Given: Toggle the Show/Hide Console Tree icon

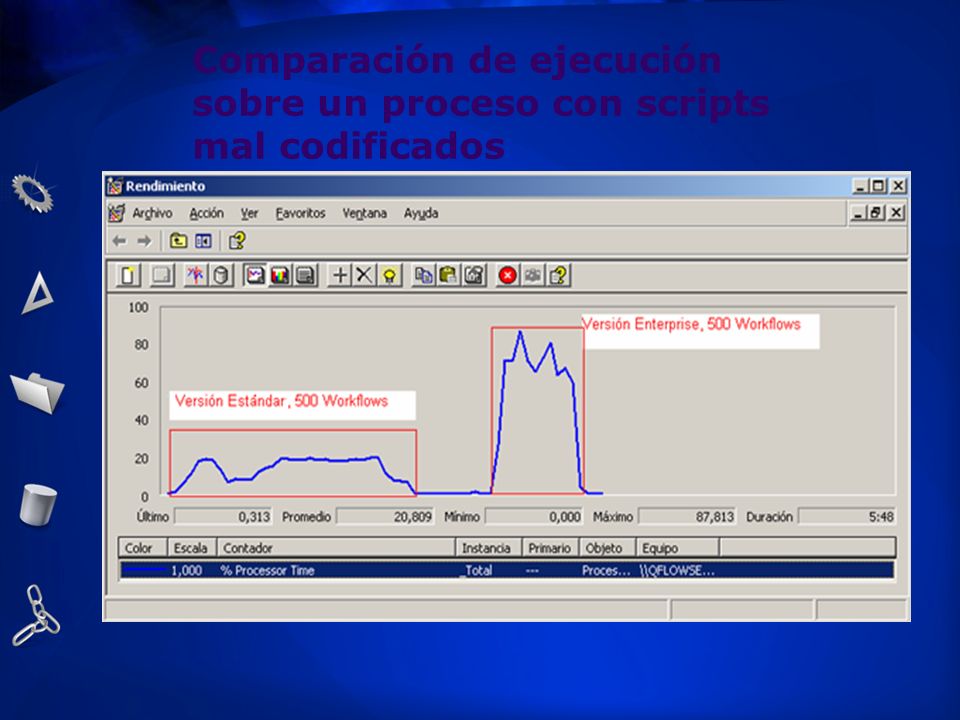Looking at the screenshot, I should 203,241.
